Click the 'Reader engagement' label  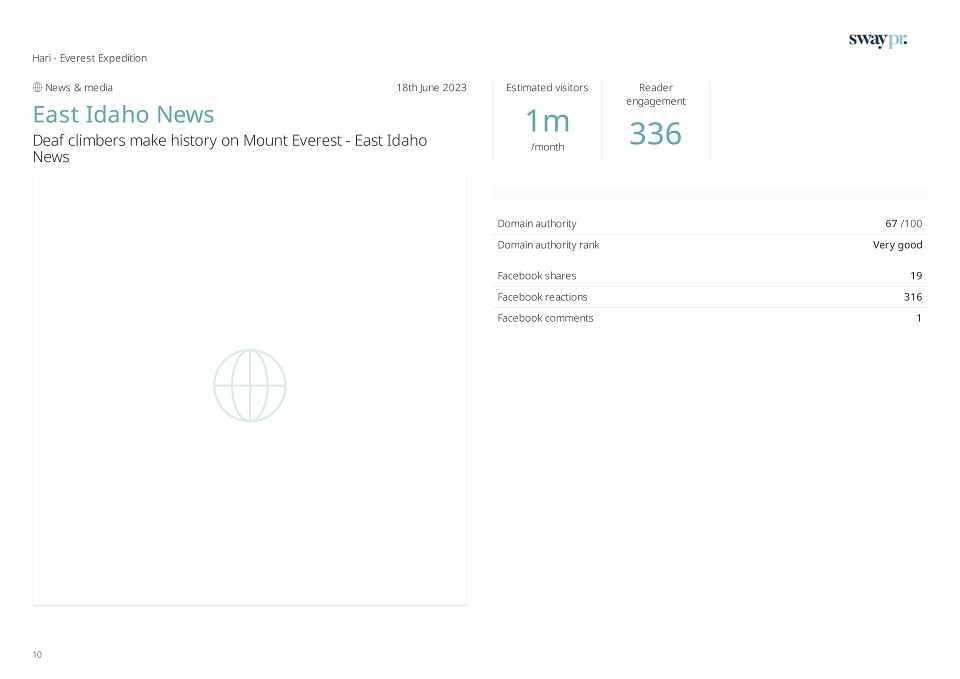pyautogui.click(x=656, y=94)
